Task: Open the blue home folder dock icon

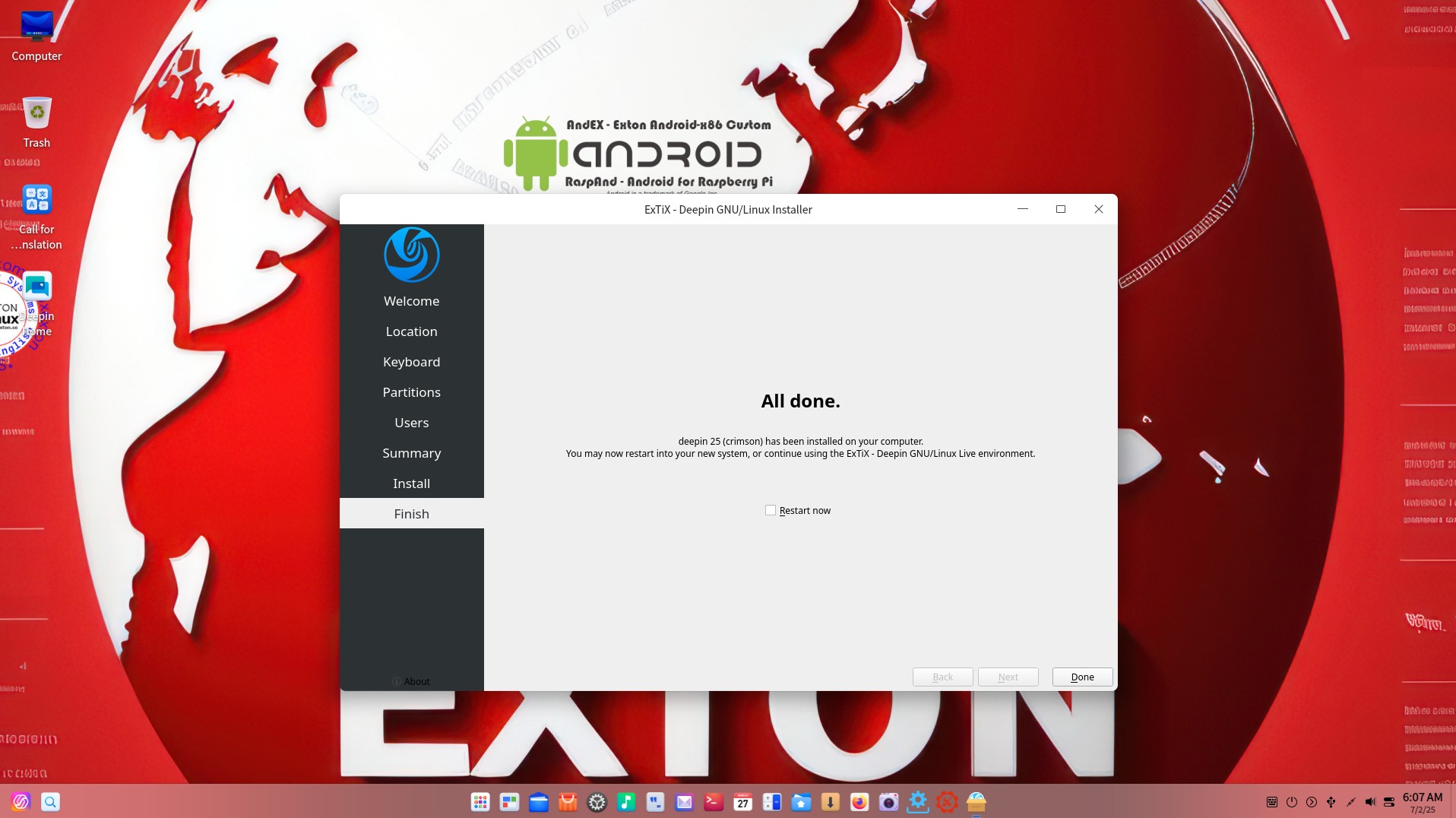Action: coord(801,801)
